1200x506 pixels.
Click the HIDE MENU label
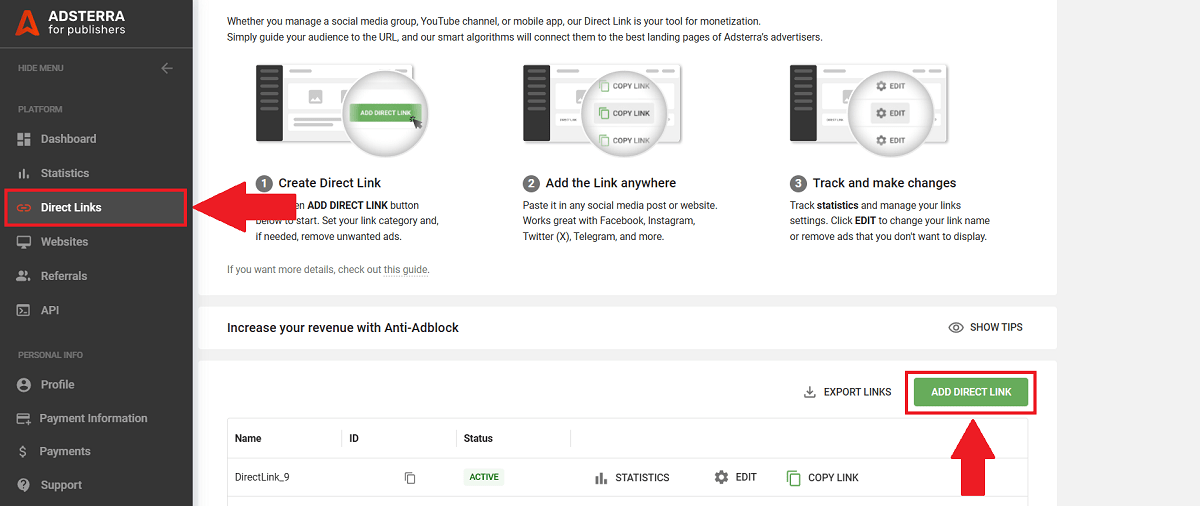41,68
